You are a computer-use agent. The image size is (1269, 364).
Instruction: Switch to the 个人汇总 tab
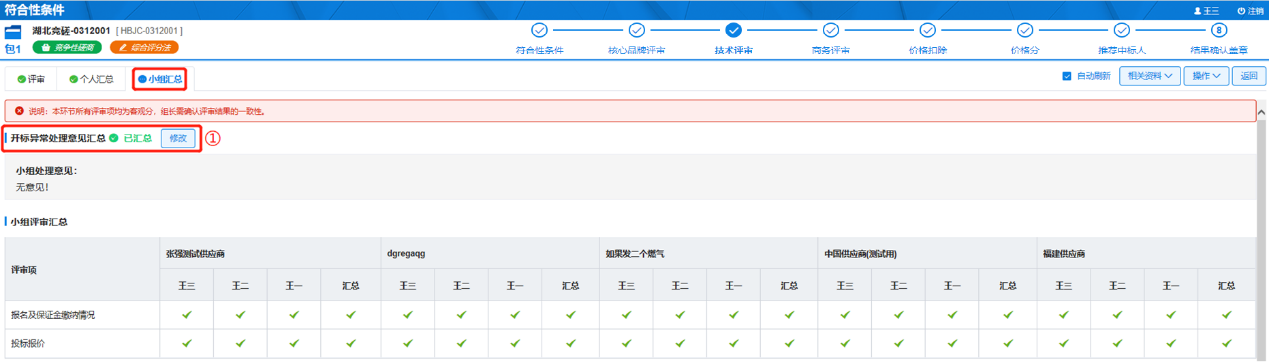91,78
